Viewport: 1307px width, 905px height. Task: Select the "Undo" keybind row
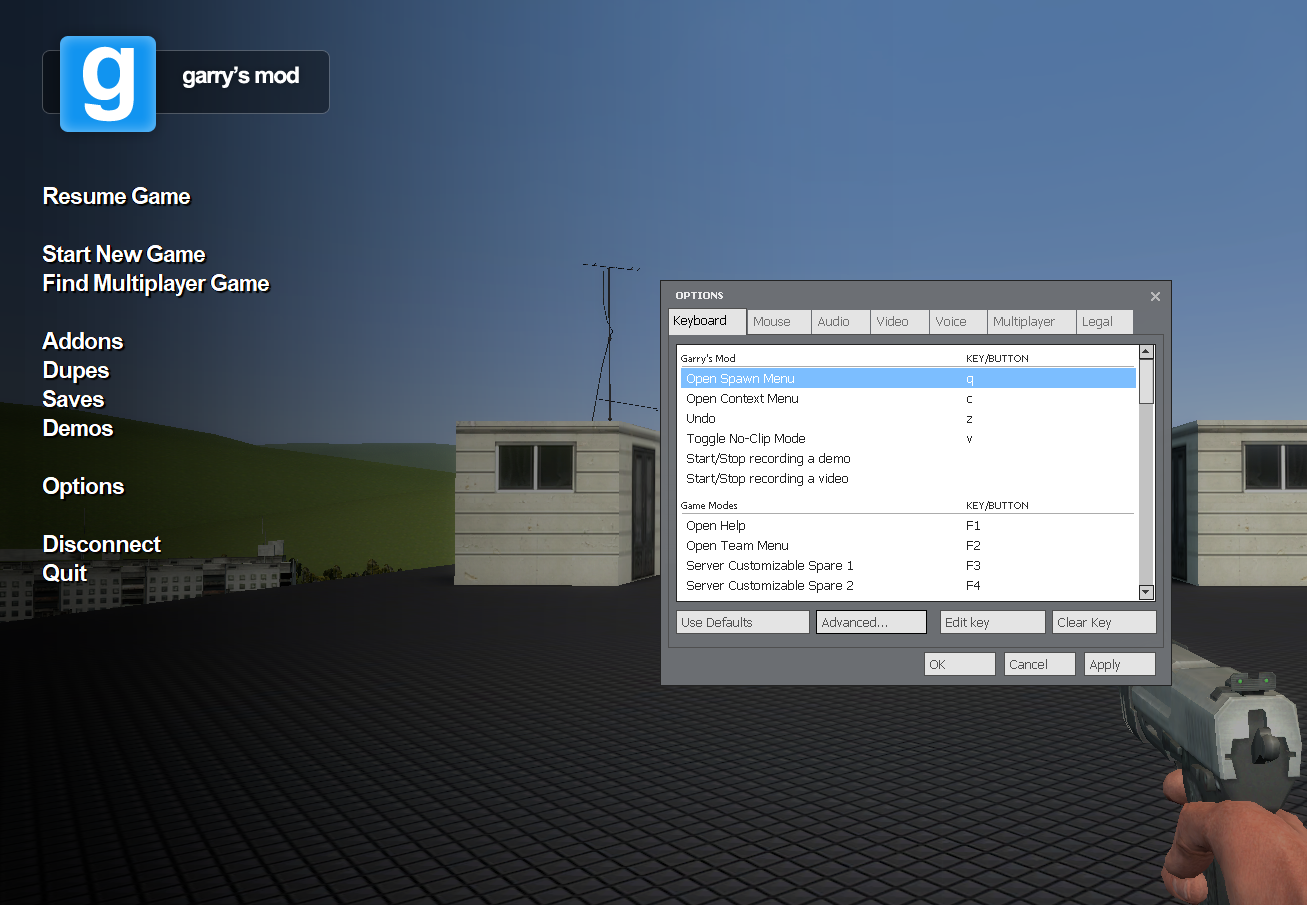(x=908, y=418)
